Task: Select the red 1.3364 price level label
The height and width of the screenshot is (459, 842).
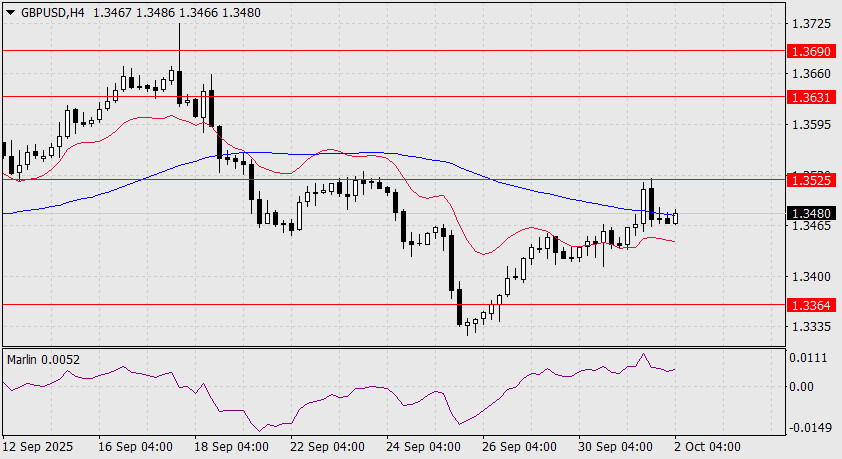Action: point(810,304)
